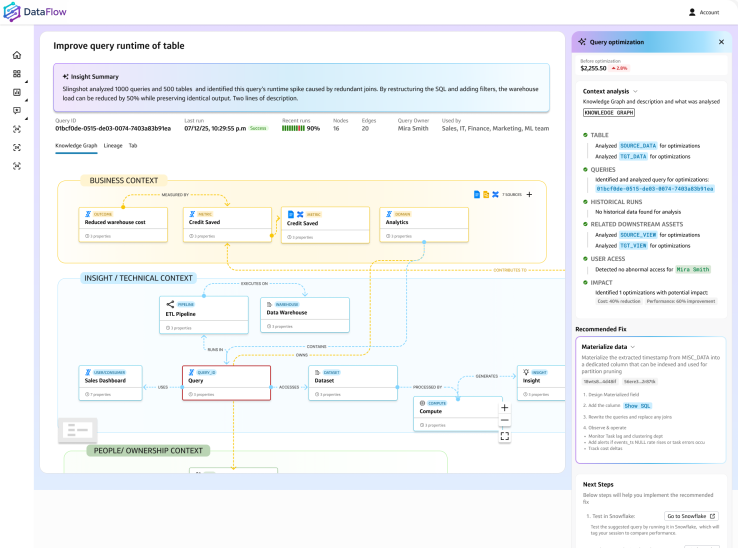Click the Data Warehouse node file icon
The image size is (738, 548).
click(269, 305)
